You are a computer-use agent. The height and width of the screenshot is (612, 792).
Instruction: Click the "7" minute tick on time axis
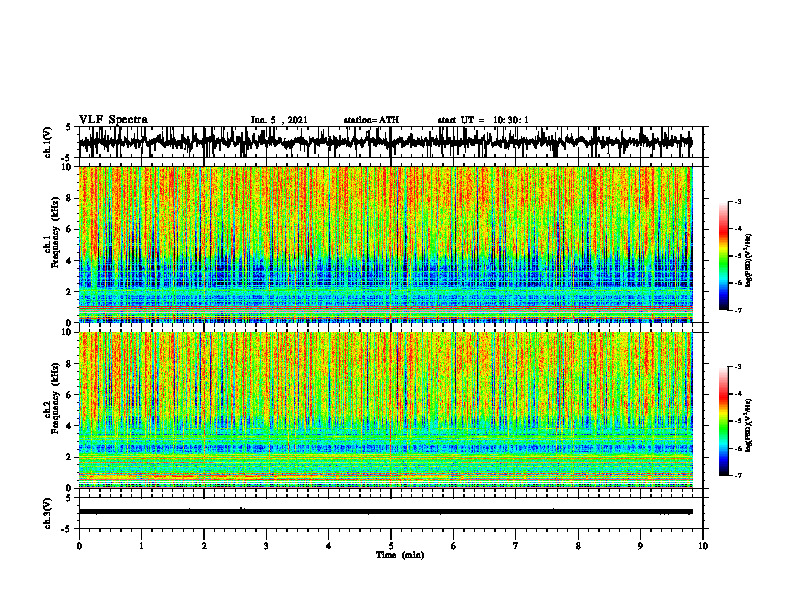click(x=516, y=546)
